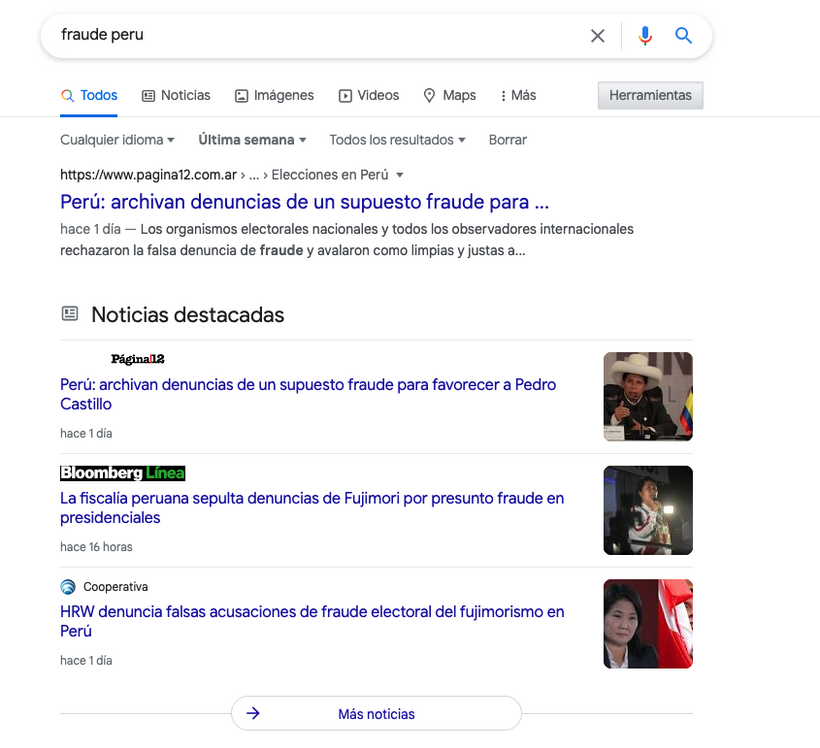
Task: Click the Página12 logo in top stories
Action: pos(138,359)
